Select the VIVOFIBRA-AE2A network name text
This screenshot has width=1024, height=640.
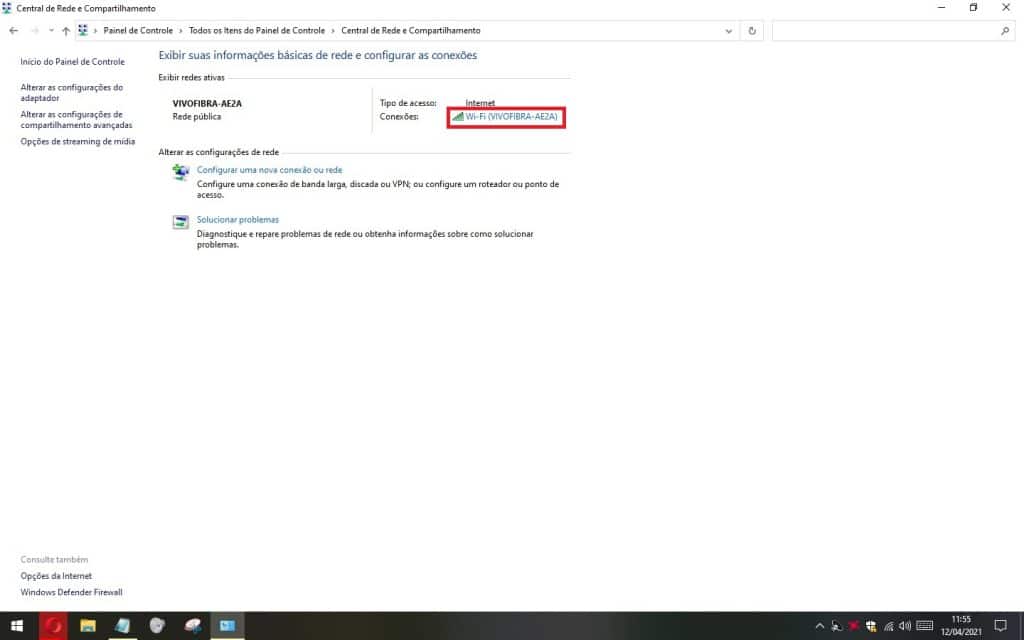click(207, 103)
